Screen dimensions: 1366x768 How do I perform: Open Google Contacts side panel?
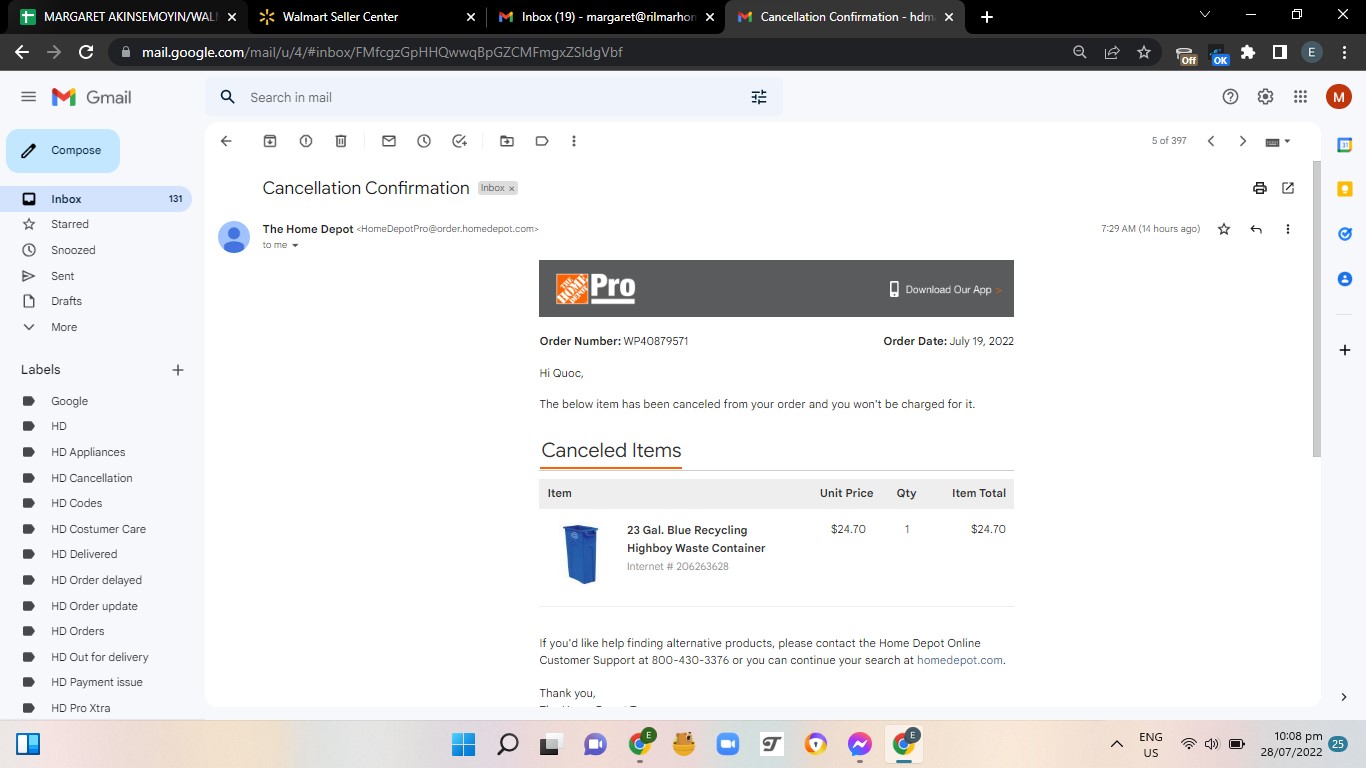pos(1345,279)
